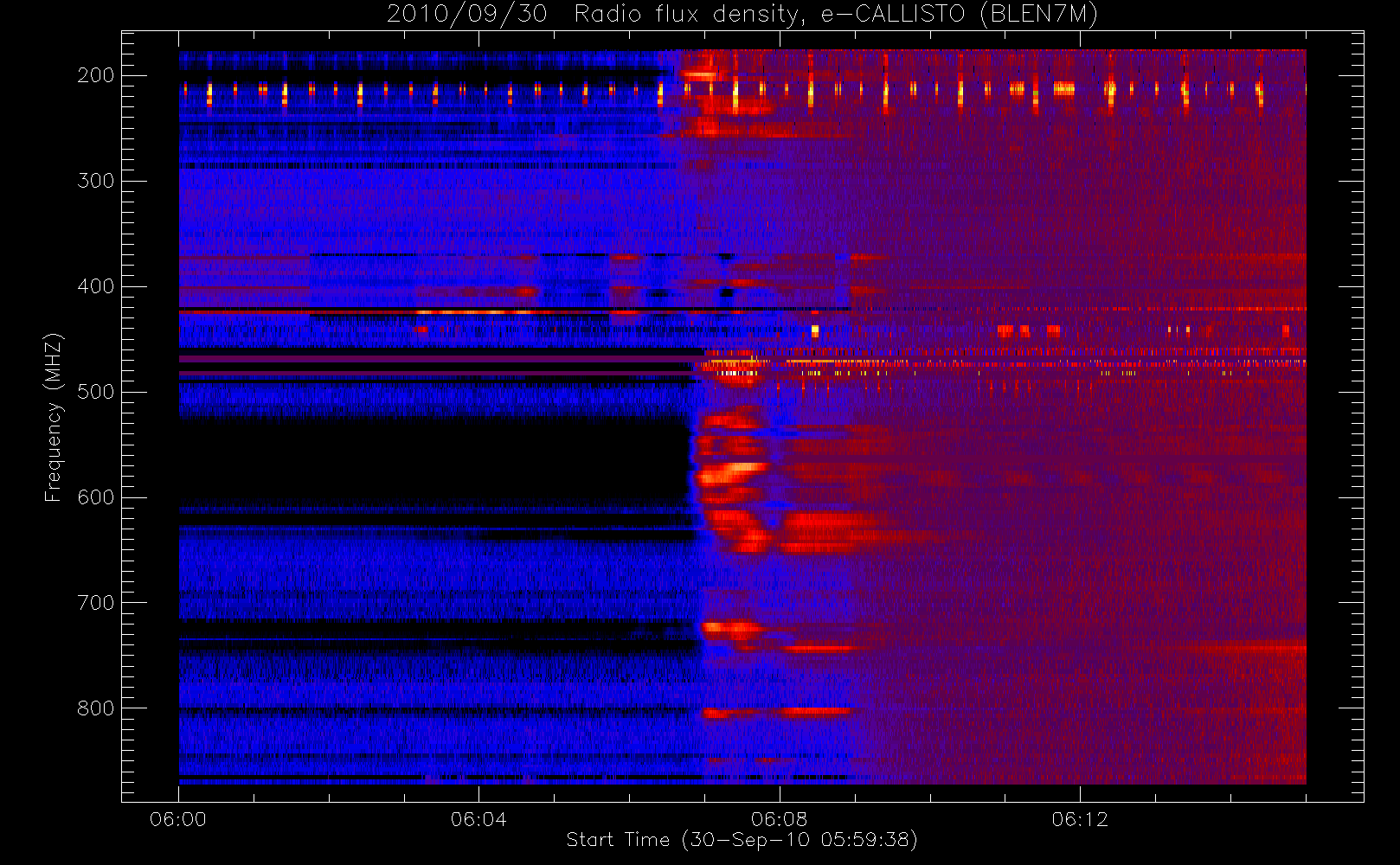Click the 500 frequency tick label

click(96, 392)
